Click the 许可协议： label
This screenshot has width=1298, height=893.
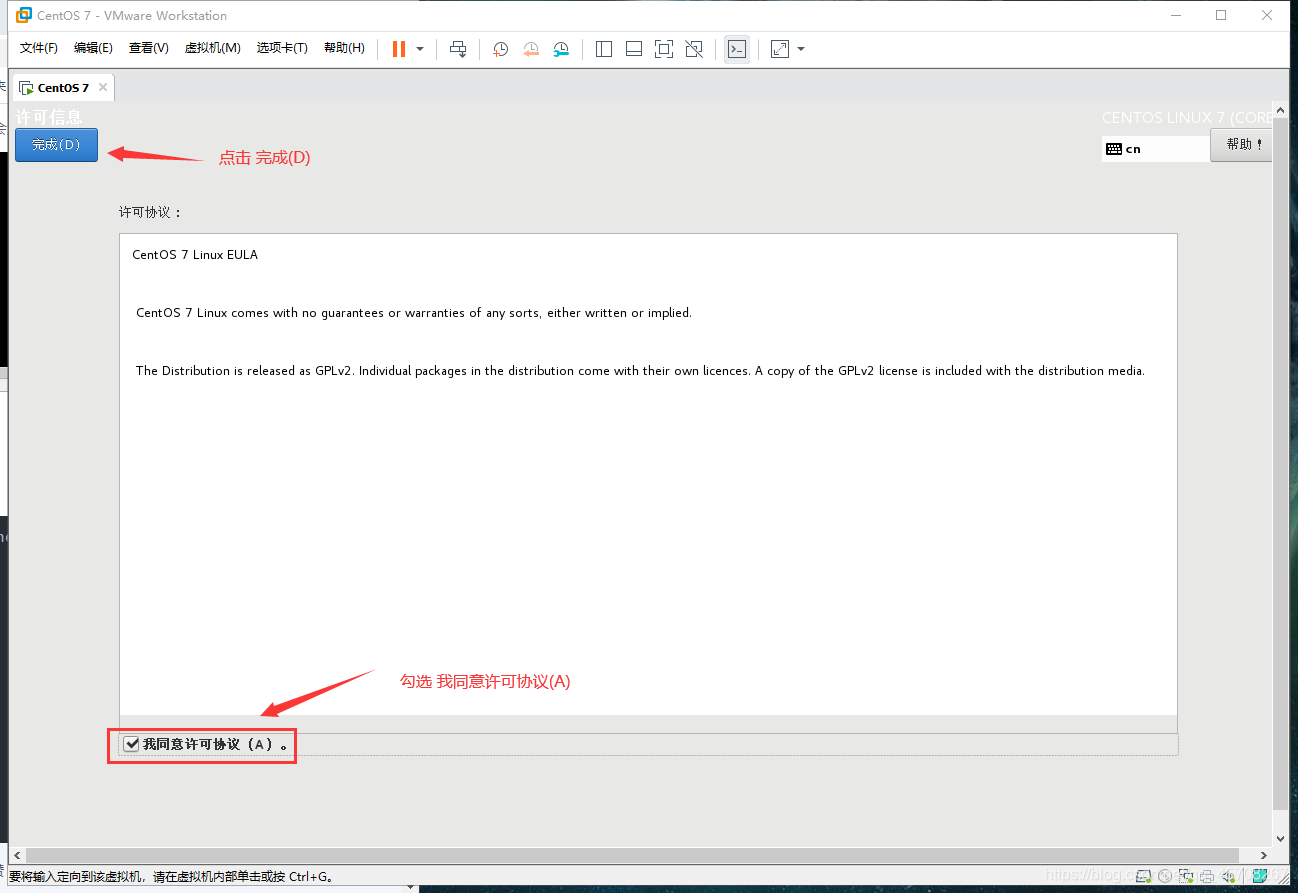pyautogui.click(x=151, y=213)
